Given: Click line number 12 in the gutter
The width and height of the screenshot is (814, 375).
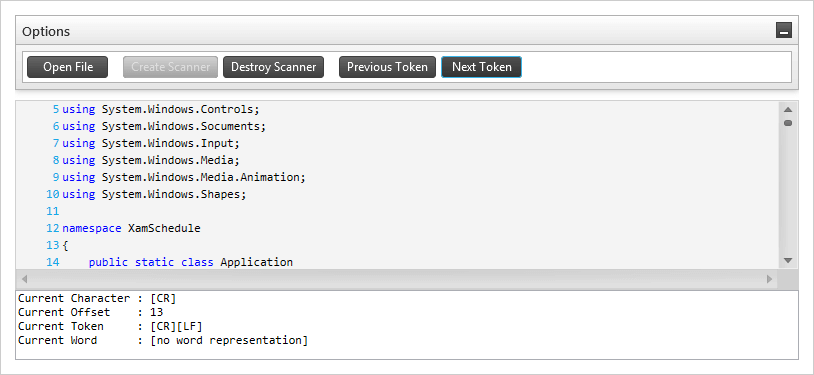Looking at the screenshot, I should (52, 228).
